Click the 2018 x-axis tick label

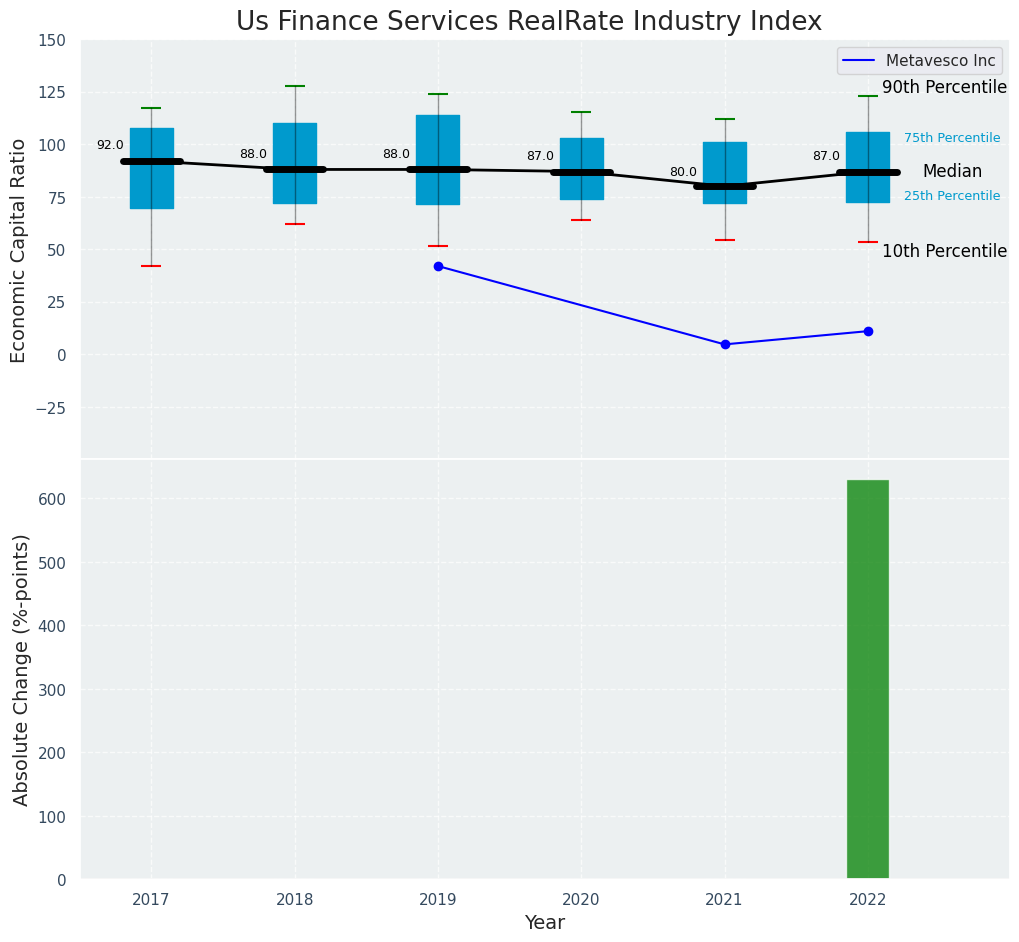coord(295,899)
